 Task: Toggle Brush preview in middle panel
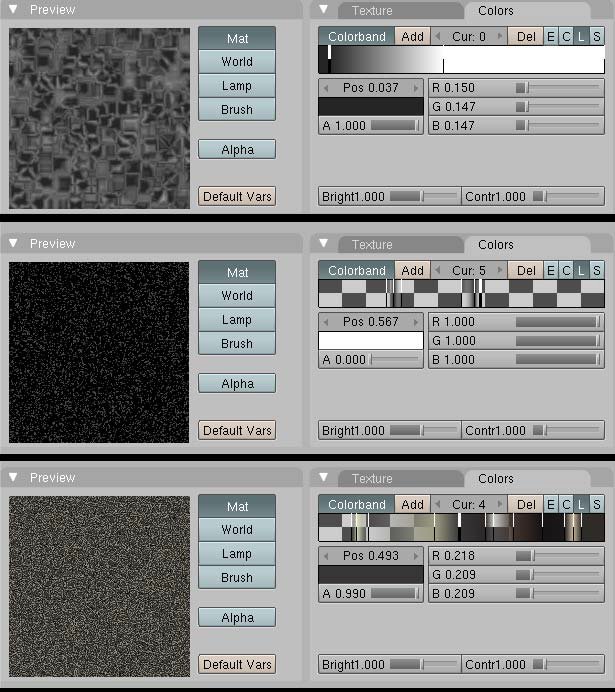237,343
